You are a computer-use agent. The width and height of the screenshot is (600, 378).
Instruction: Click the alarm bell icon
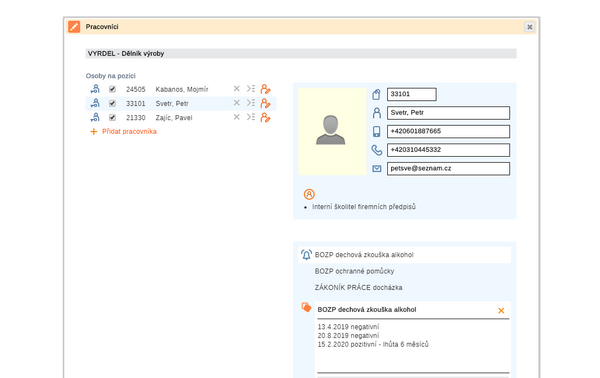click(x=306, y=255)
